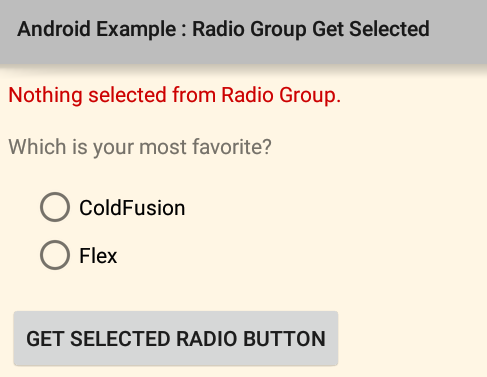The image size is (487, 377).
Task: Click the GET SELECTED RADIO BUTTON button
Action: [176, 338]
